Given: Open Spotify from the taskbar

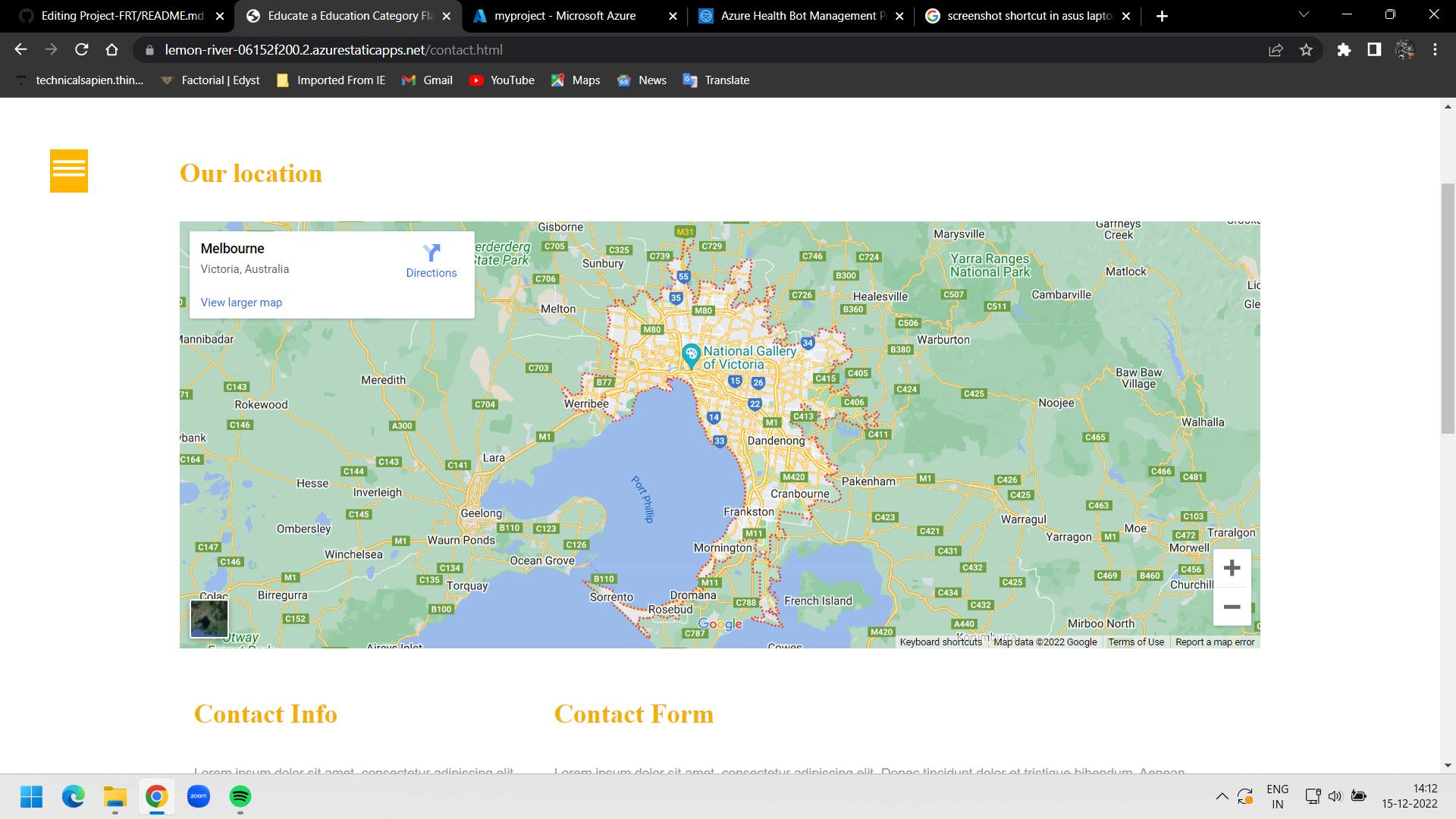Looking at the screenshot, I should click(240, 796).
